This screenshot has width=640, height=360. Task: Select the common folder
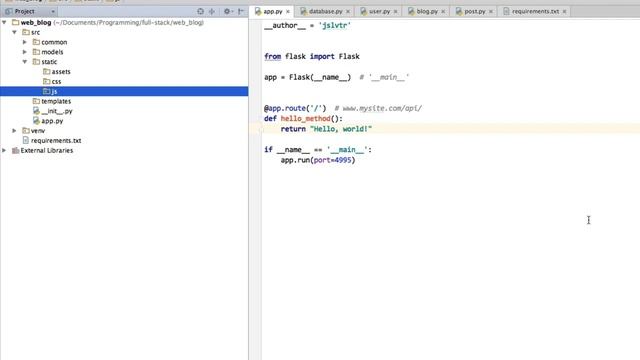[54, 42]
